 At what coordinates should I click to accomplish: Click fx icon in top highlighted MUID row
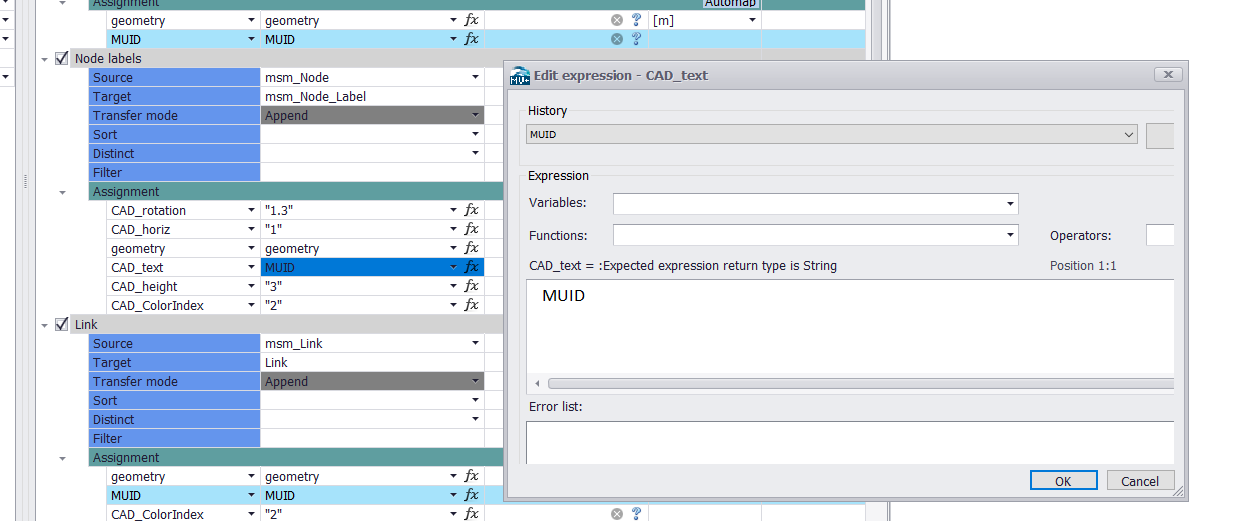pyautogui.click(x=472, y=39)
